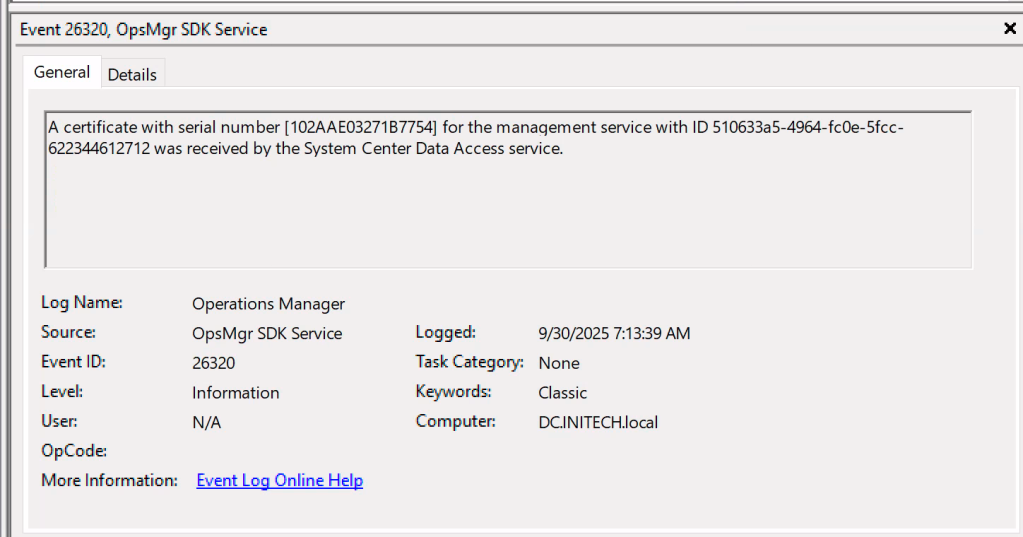Click the Level value Information
1023x537 pixels.
click(235, 393)
